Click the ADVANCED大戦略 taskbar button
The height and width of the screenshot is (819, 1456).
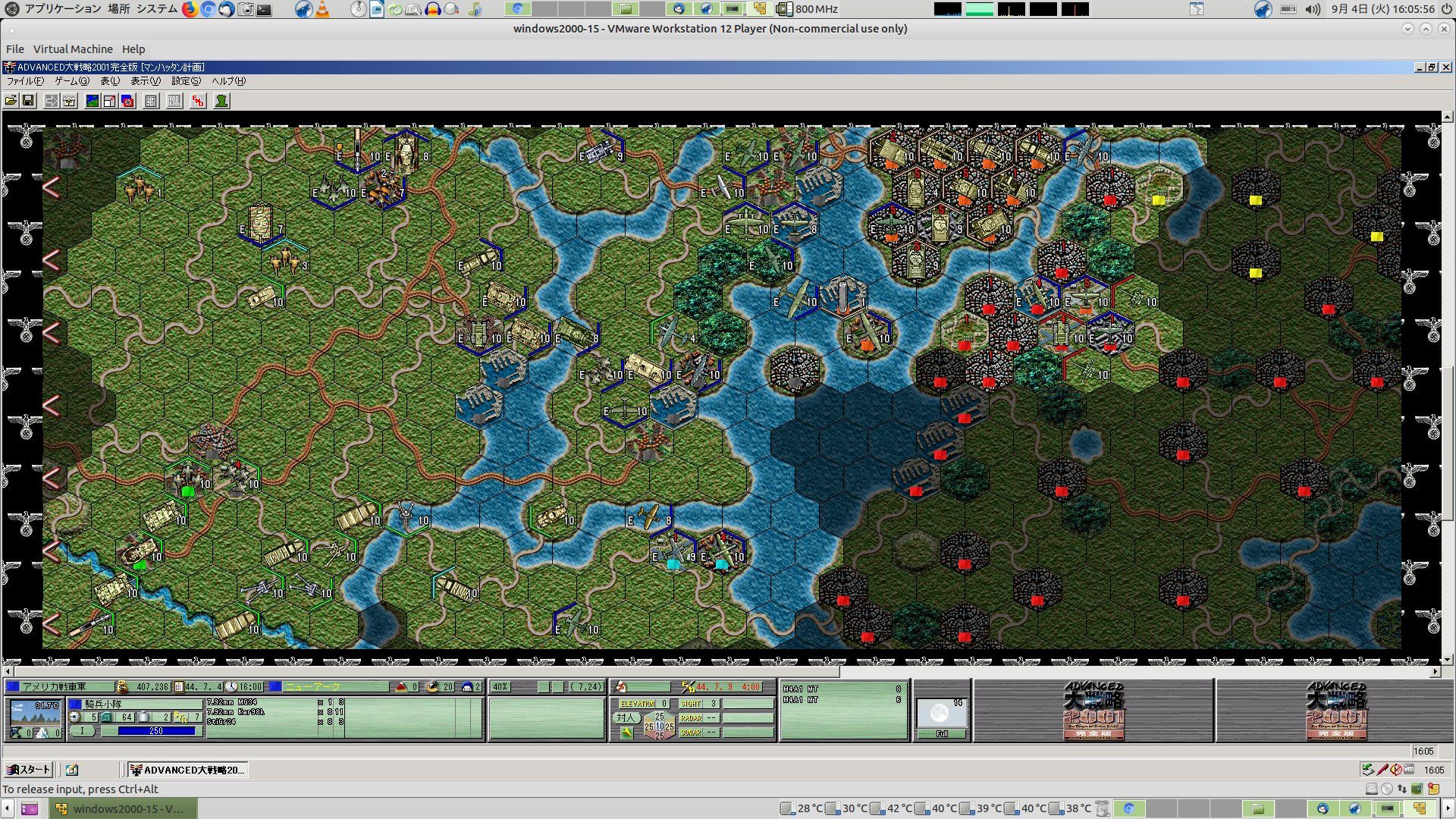tap(187, 770)
